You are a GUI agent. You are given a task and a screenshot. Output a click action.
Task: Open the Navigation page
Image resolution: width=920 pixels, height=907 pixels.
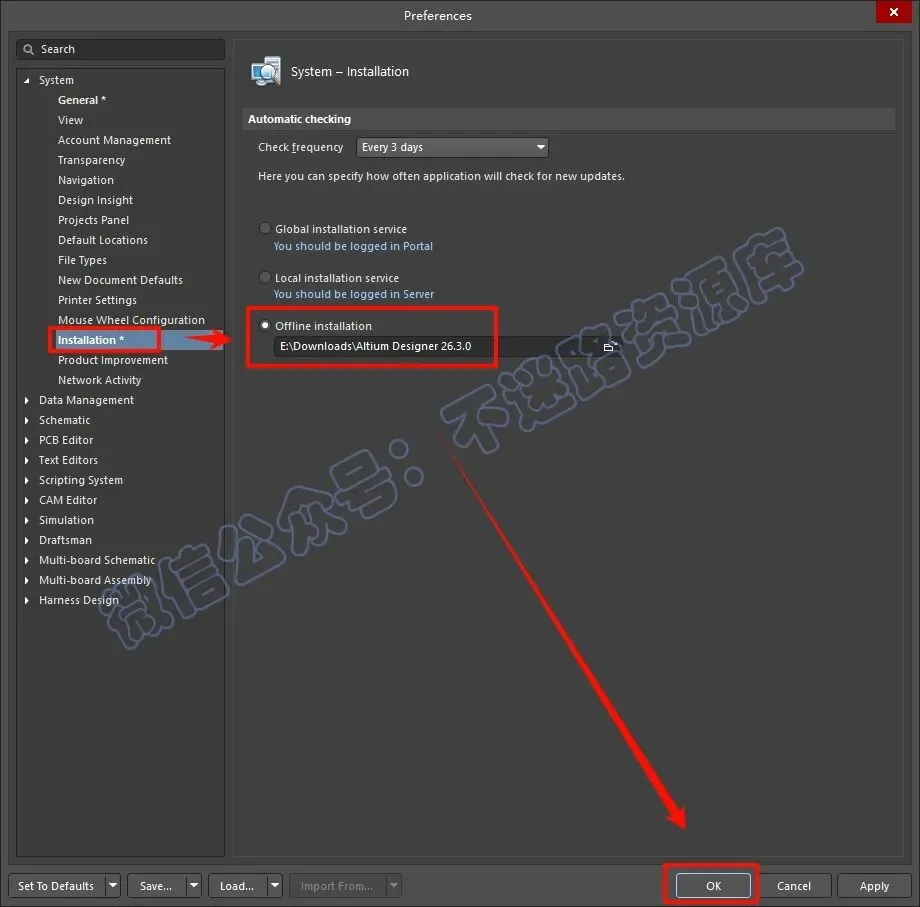[x=86, y=180]
